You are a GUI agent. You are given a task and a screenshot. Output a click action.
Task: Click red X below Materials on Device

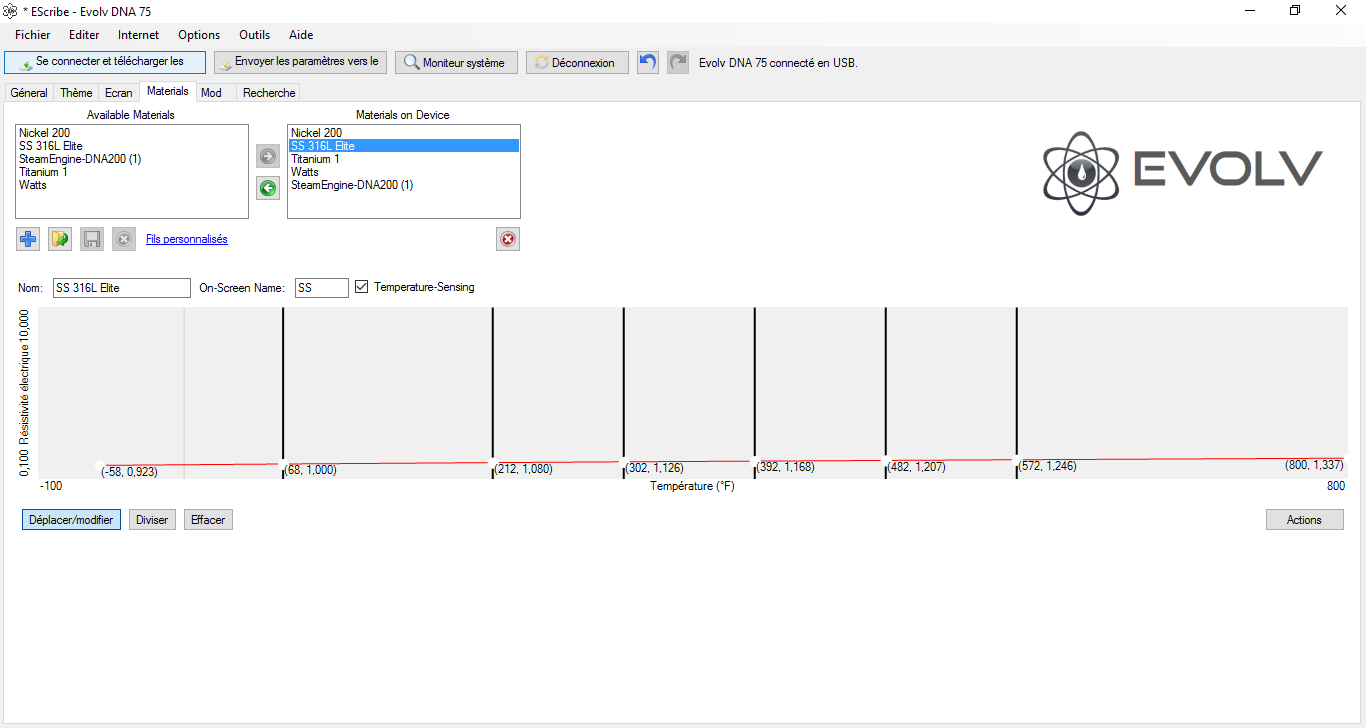pos(508,239)
